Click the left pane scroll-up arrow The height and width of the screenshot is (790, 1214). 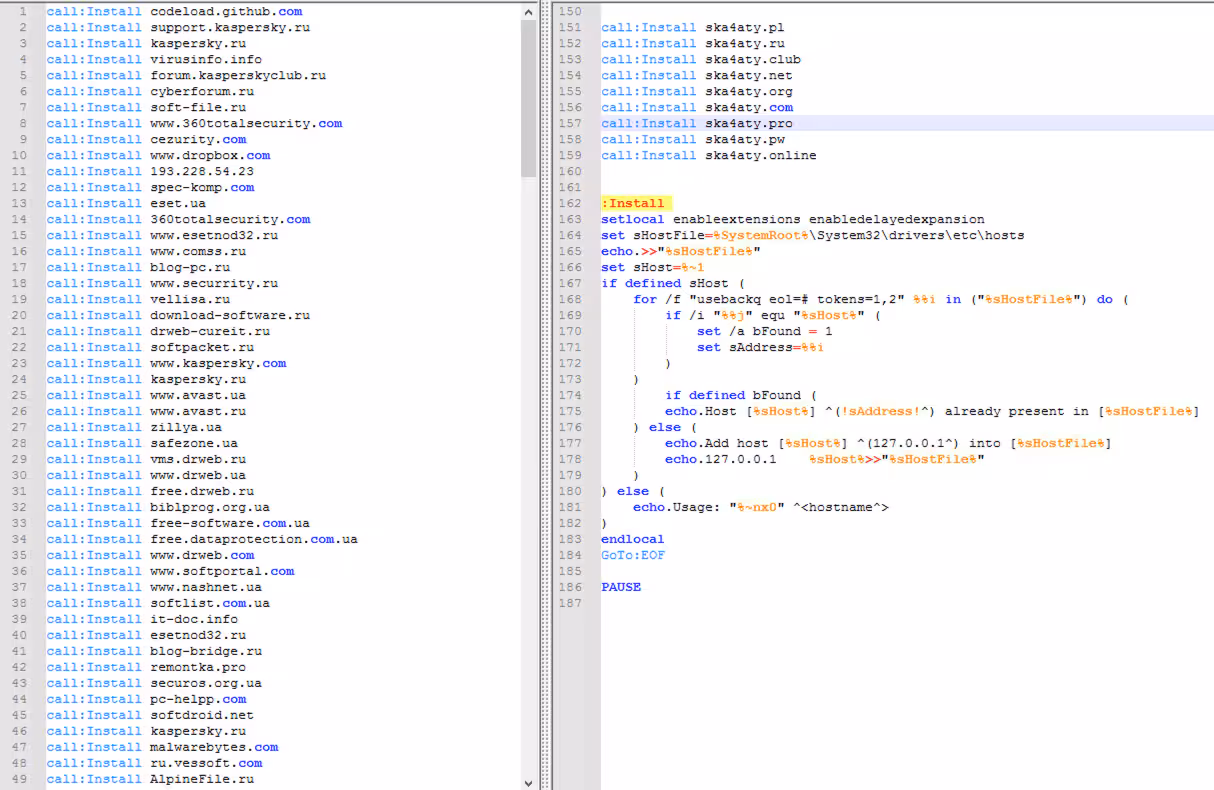click(529, 11)
